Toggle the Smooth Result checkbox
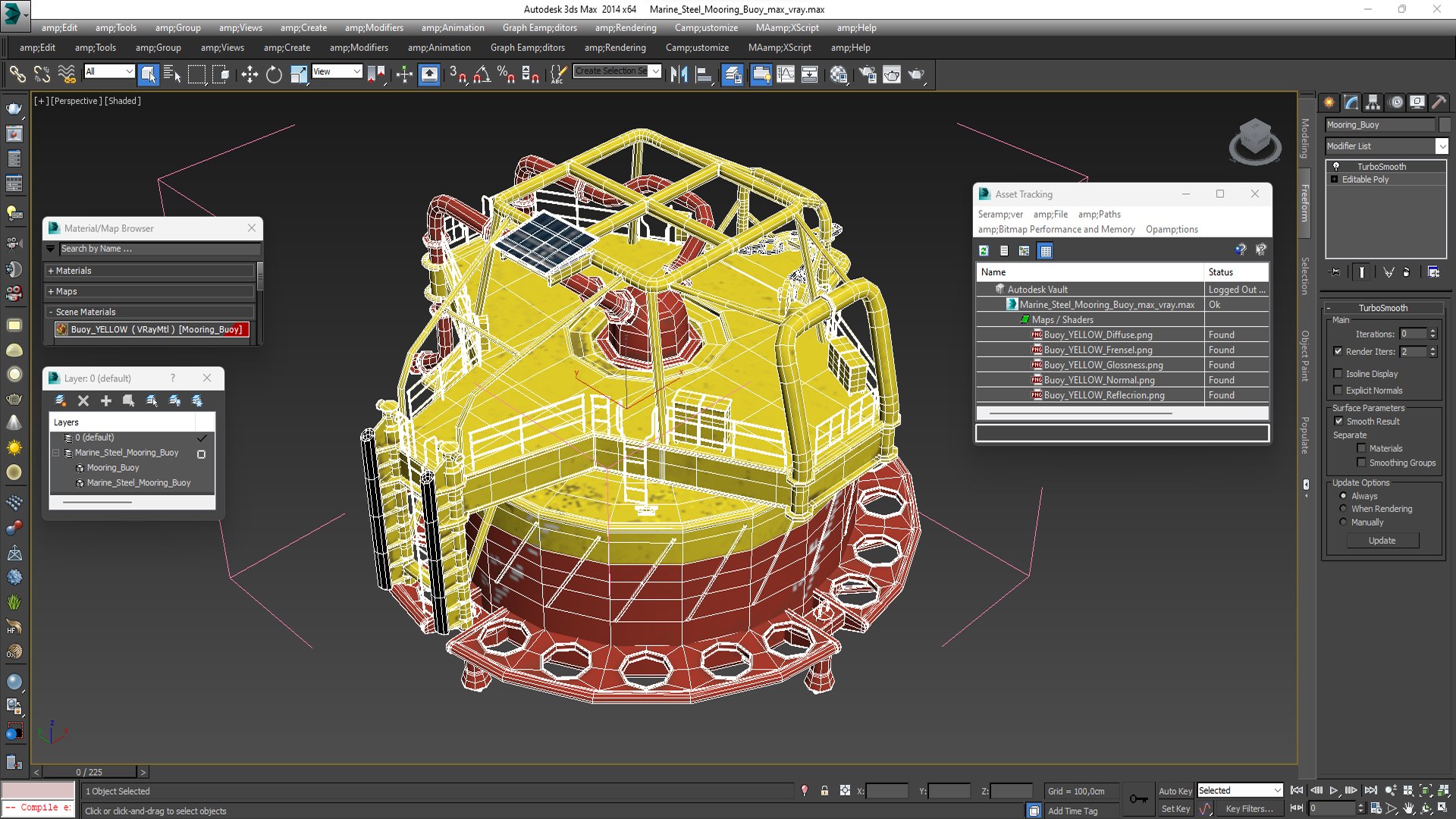 1338,422
